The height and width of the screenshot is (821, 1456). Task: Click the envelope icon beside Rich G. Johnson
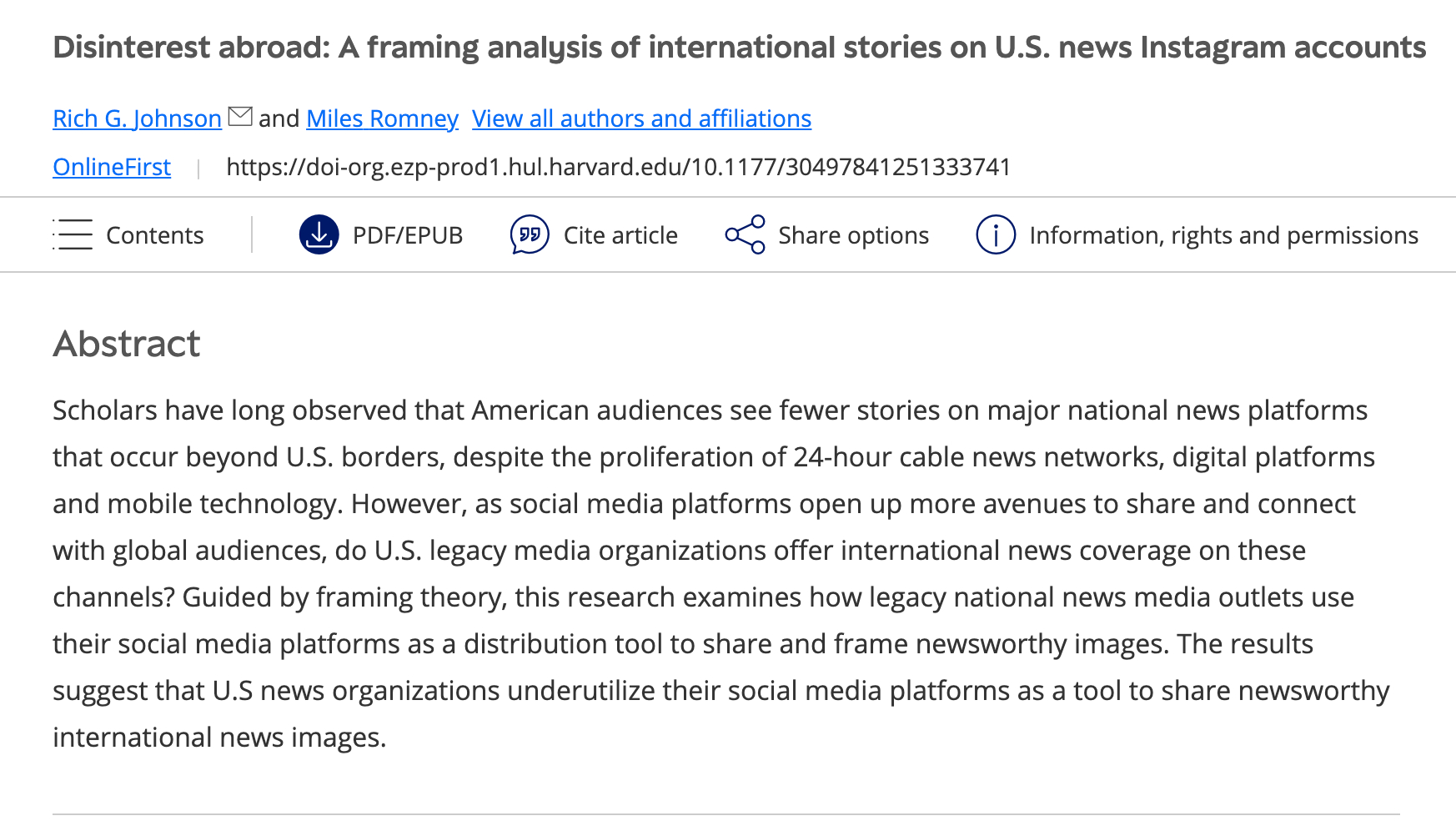coord(240,117)
